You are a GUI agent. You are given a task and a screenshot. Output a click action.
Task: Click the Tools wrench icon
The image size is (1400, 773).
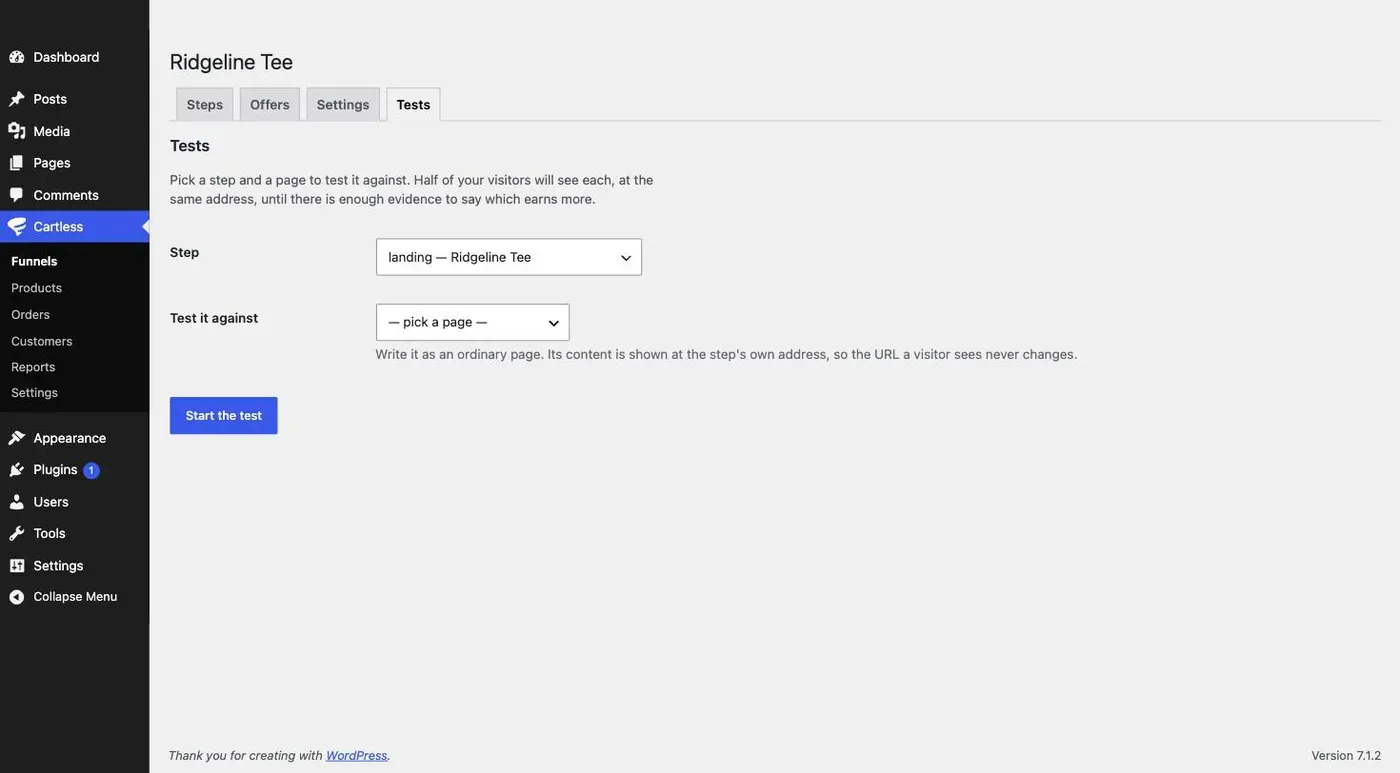point(17,534)
